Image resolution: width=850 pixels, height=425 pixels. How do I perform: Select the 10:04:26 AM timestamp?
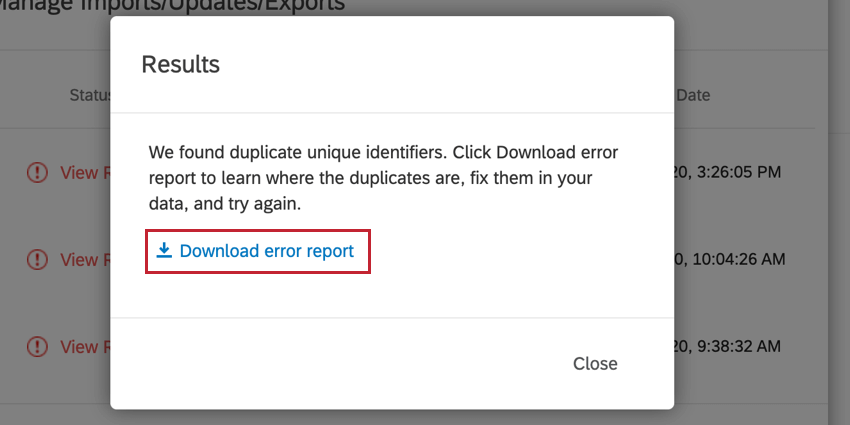(730, 259)
